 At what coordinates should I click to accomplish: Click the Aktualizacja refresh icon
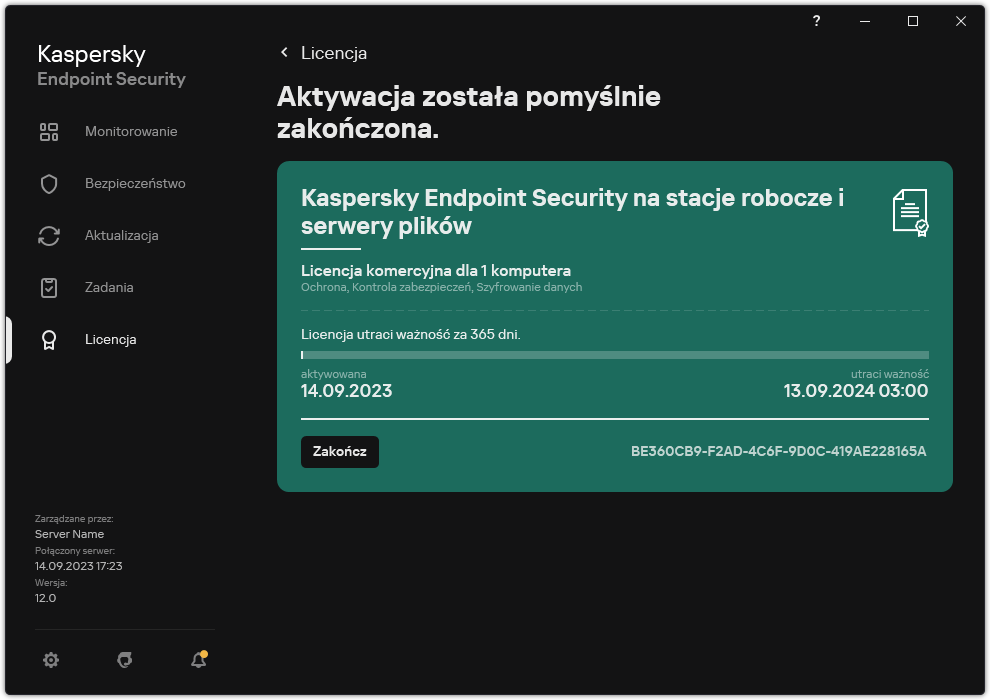tap(49, 235)
